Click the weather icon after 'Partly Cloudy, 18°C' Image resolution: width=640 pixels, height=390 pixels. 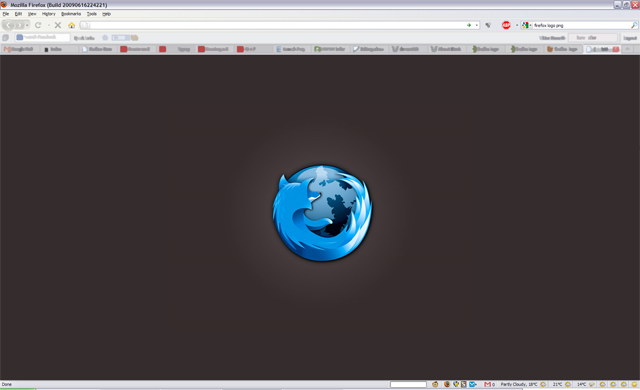pyautogui.click(x=543, y=384)
